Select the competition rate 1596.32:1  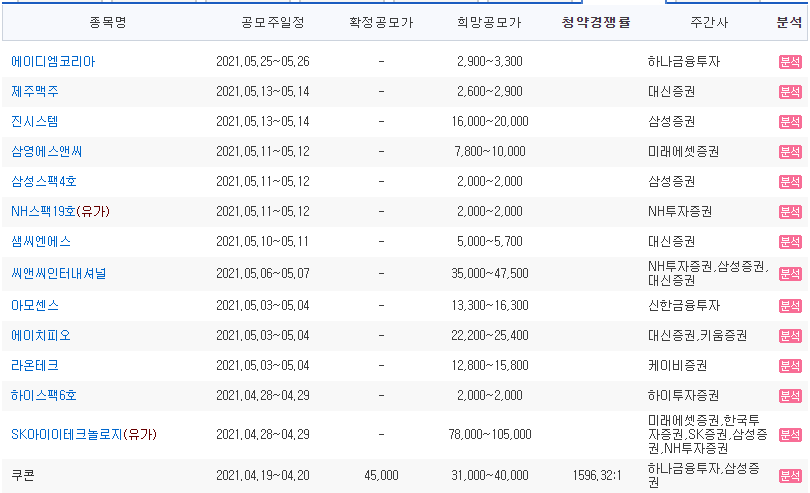coord(597,475)
